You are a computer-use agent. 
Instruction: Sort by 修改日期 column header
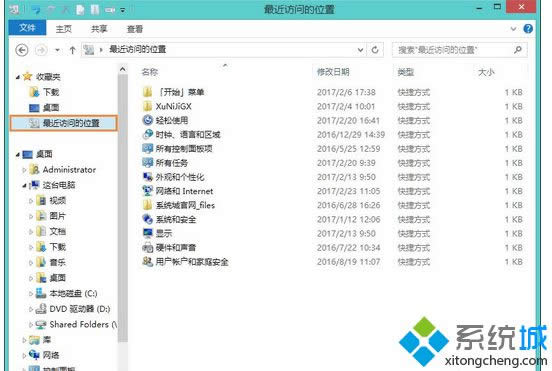point(333,72)
